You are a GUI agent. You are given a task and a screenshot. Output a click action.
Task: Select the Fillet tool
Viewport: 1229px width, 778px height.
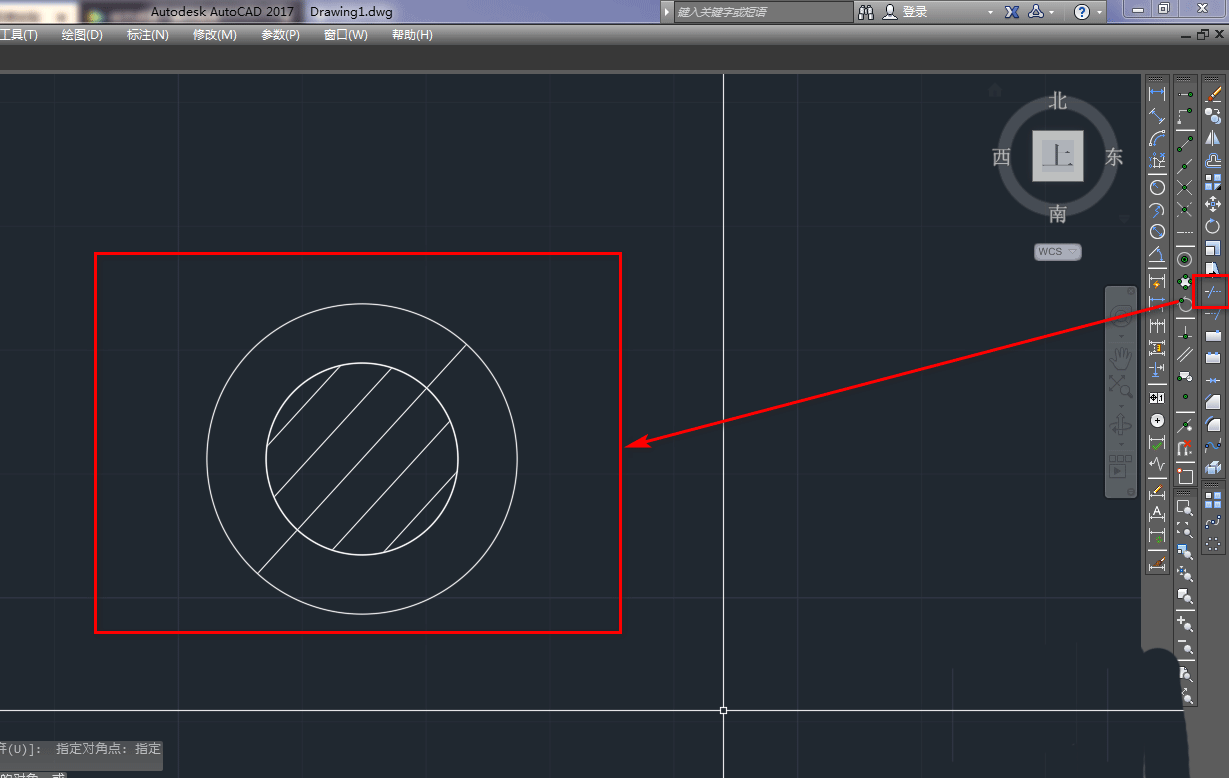coord(1213,422)
